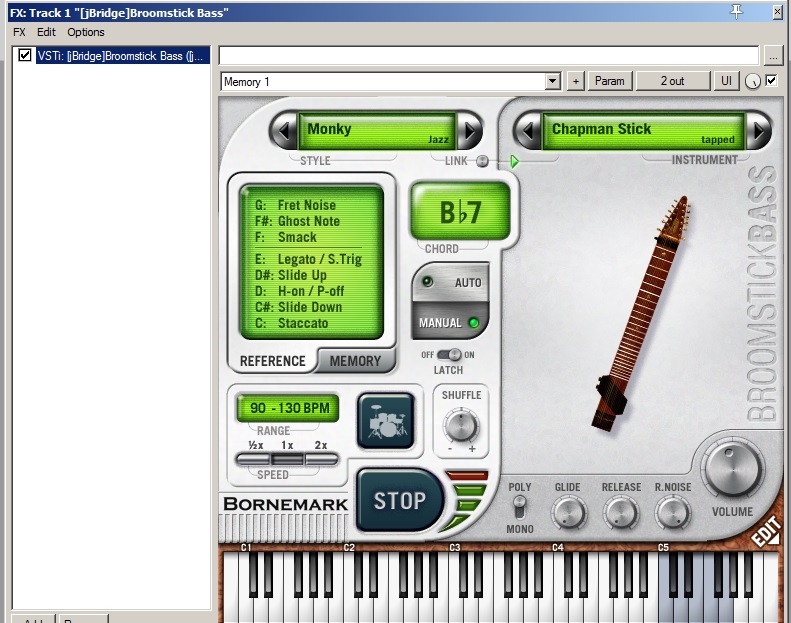Open the 90-130 BPM range selector
The height and width of the screenshot is (623, 791).
(x=288, y=408)
